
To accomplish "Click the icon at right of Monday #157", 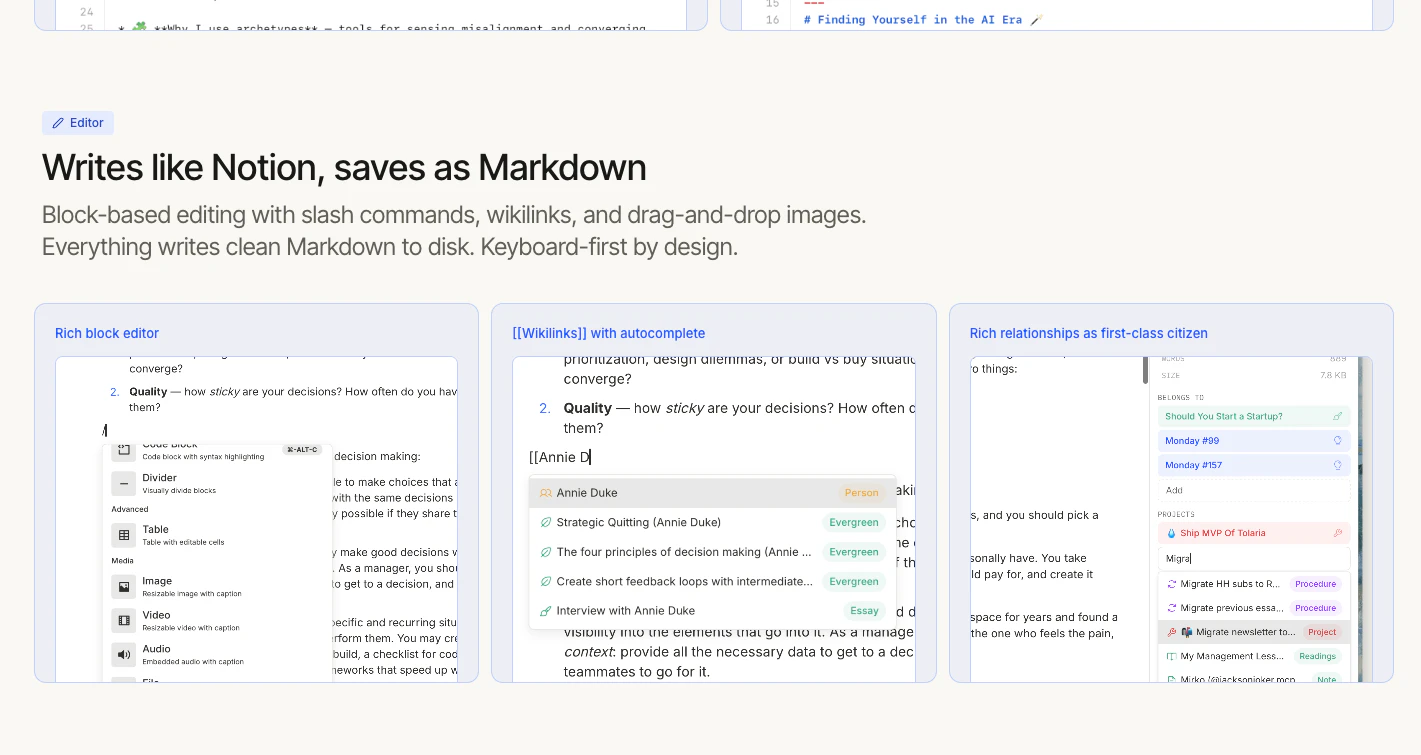I will 1338,465.
